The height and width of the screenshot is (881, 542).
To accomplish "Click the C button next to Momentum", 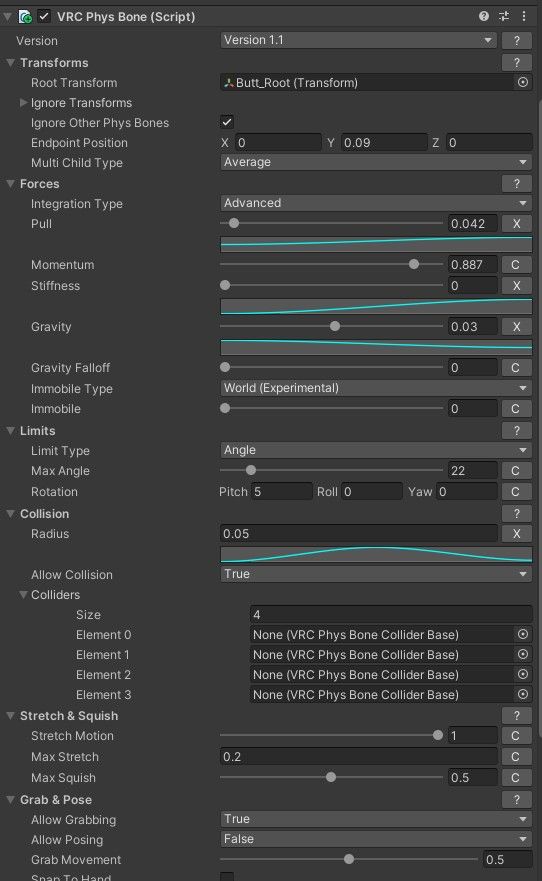I will (517, 265).
